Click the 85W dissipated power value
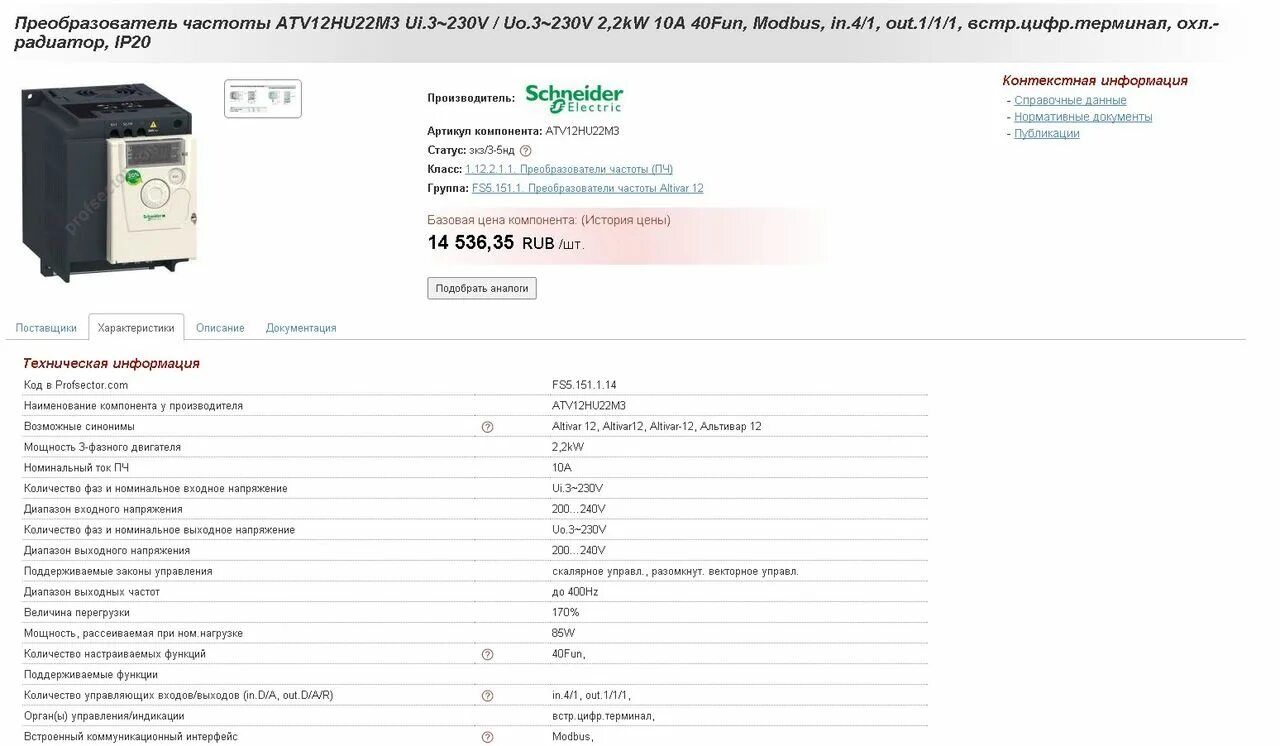This screenshot has height=746, width=1280. 564,634
